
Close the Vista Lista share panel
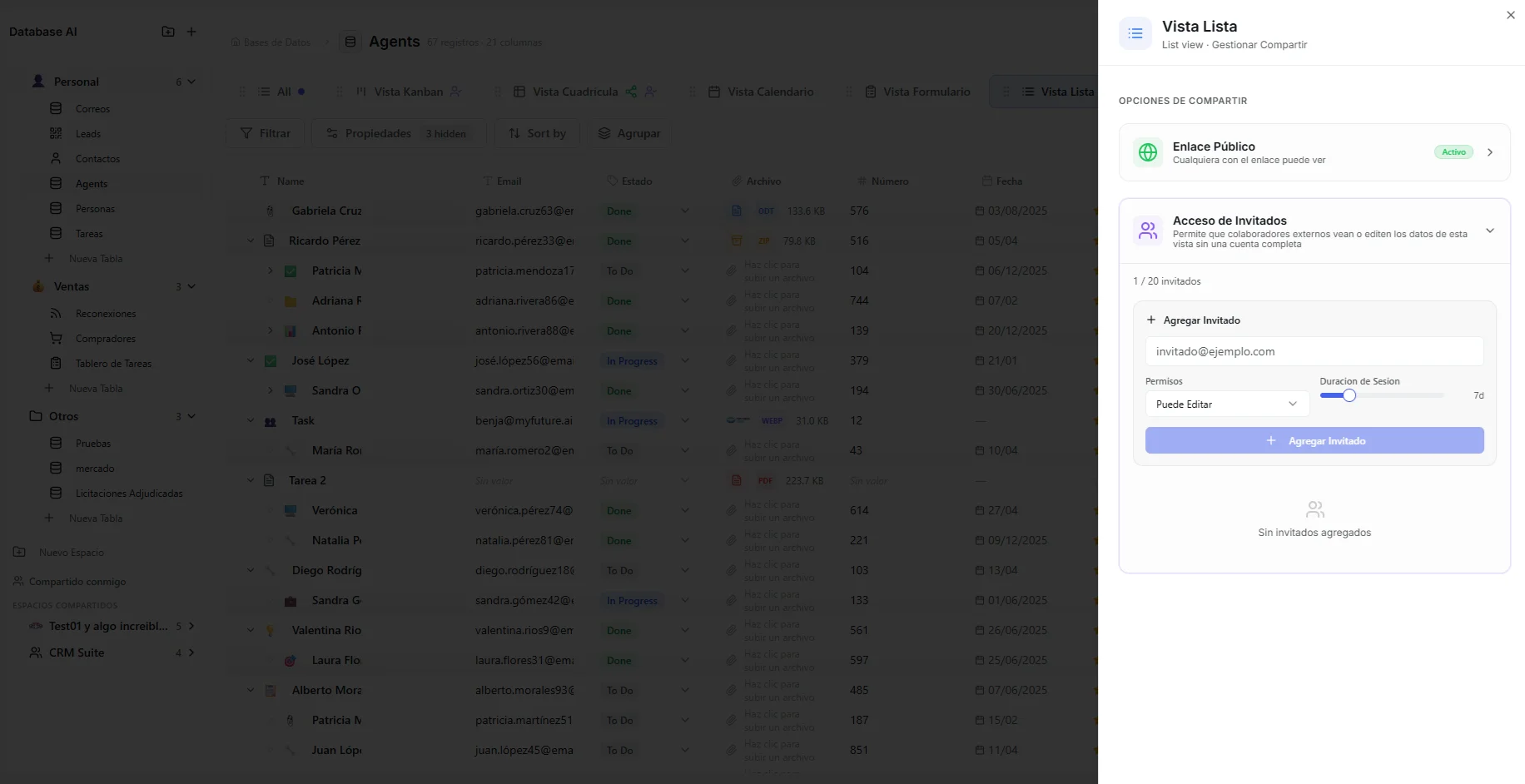pos(1511,15)
